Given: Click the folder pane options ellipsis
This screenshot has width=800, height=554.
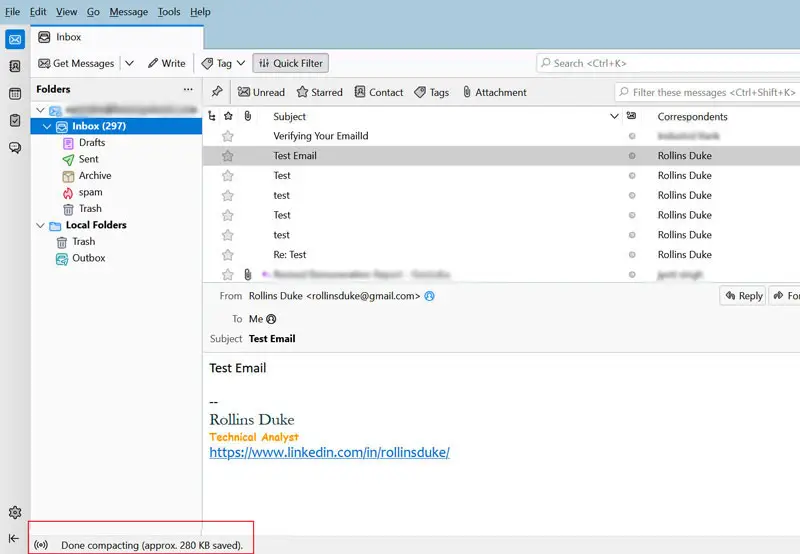Looking at the screenshot, I should pyautogui.click(x=188, y=90).
